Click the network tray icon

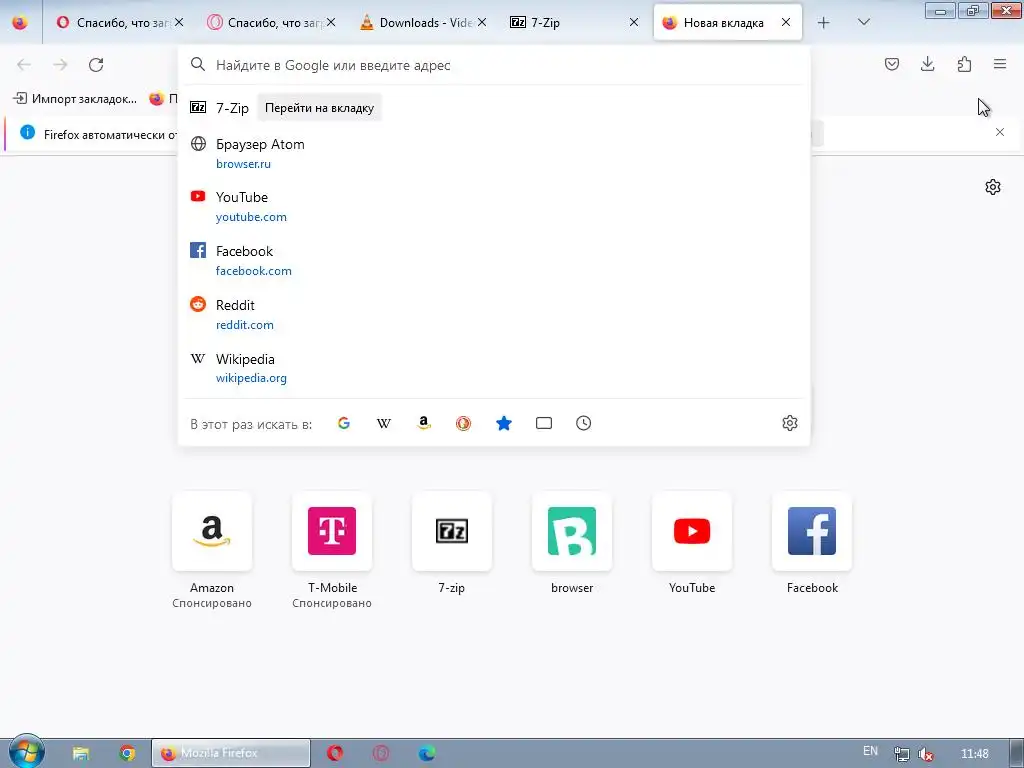pos(901,754)
